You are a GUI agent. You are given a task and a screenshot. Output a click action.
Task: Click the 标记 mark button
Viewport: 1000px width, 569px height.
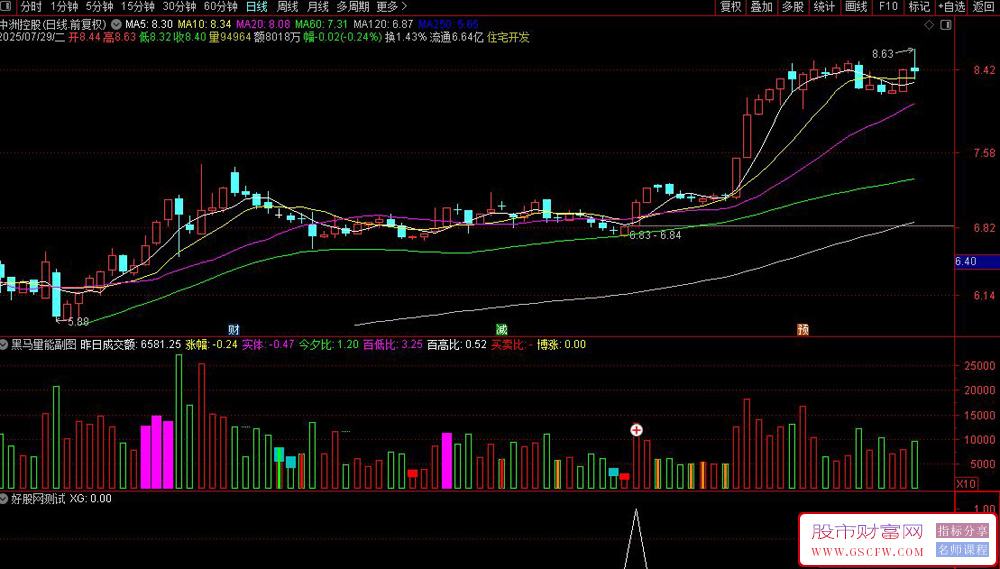[919, 7]
